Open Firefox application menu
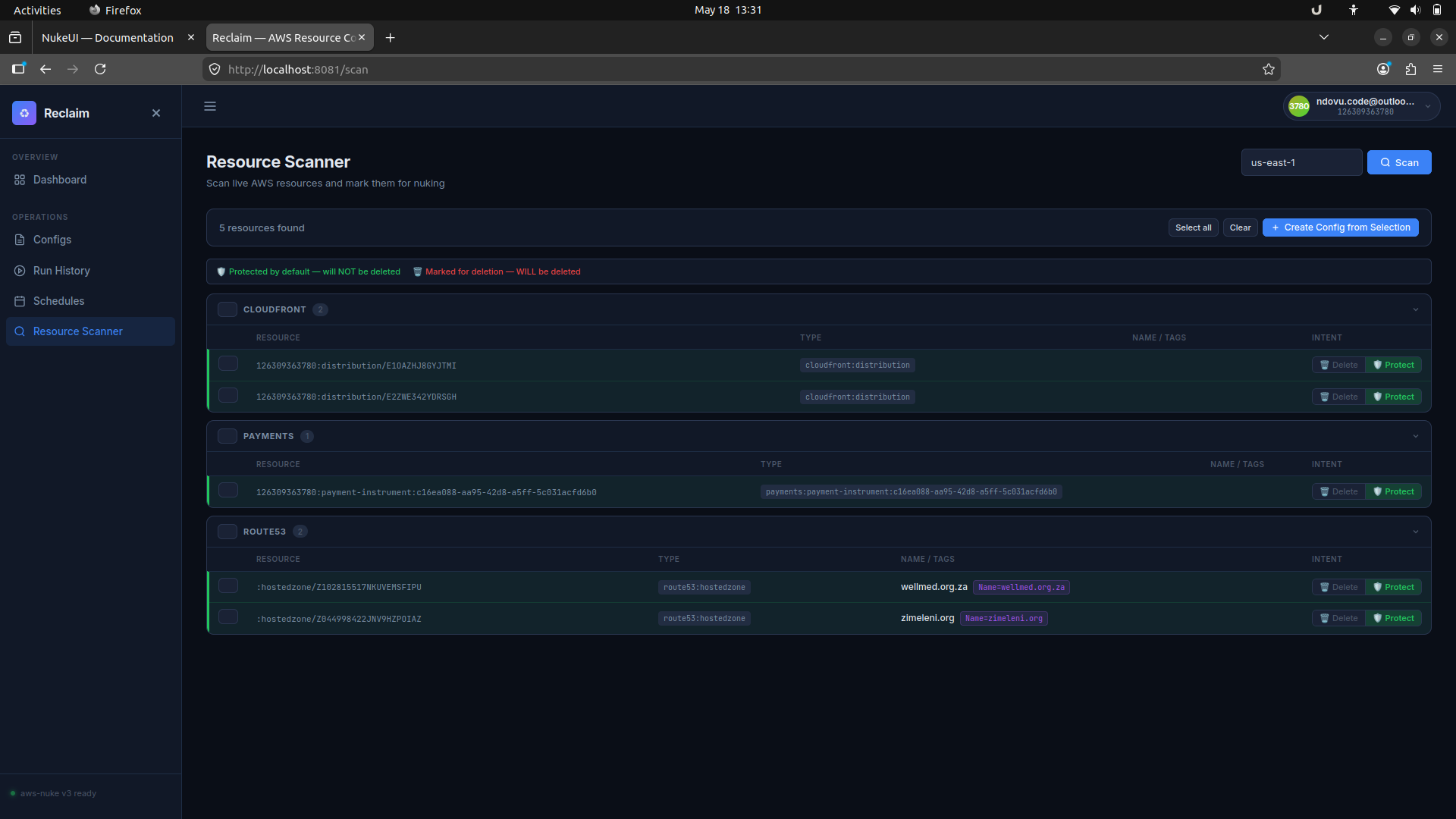This screenshot has height=819, width=1456. click(1437, 69)
